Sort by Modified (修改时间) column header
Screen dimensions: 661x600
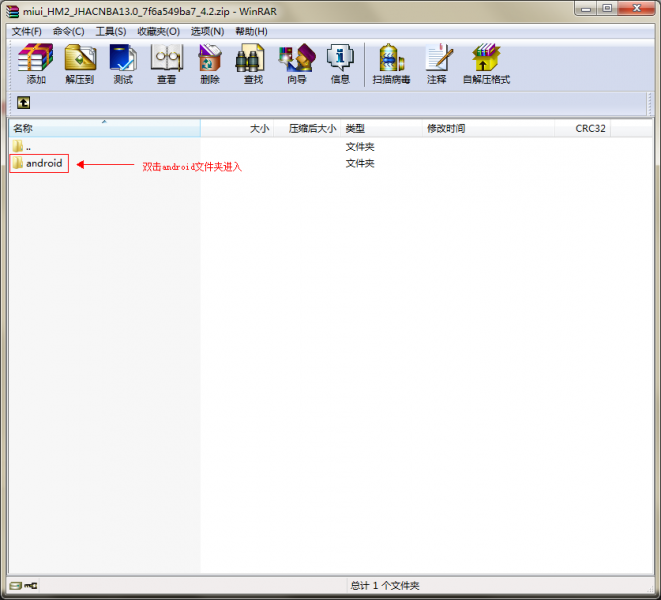point(488,128)
